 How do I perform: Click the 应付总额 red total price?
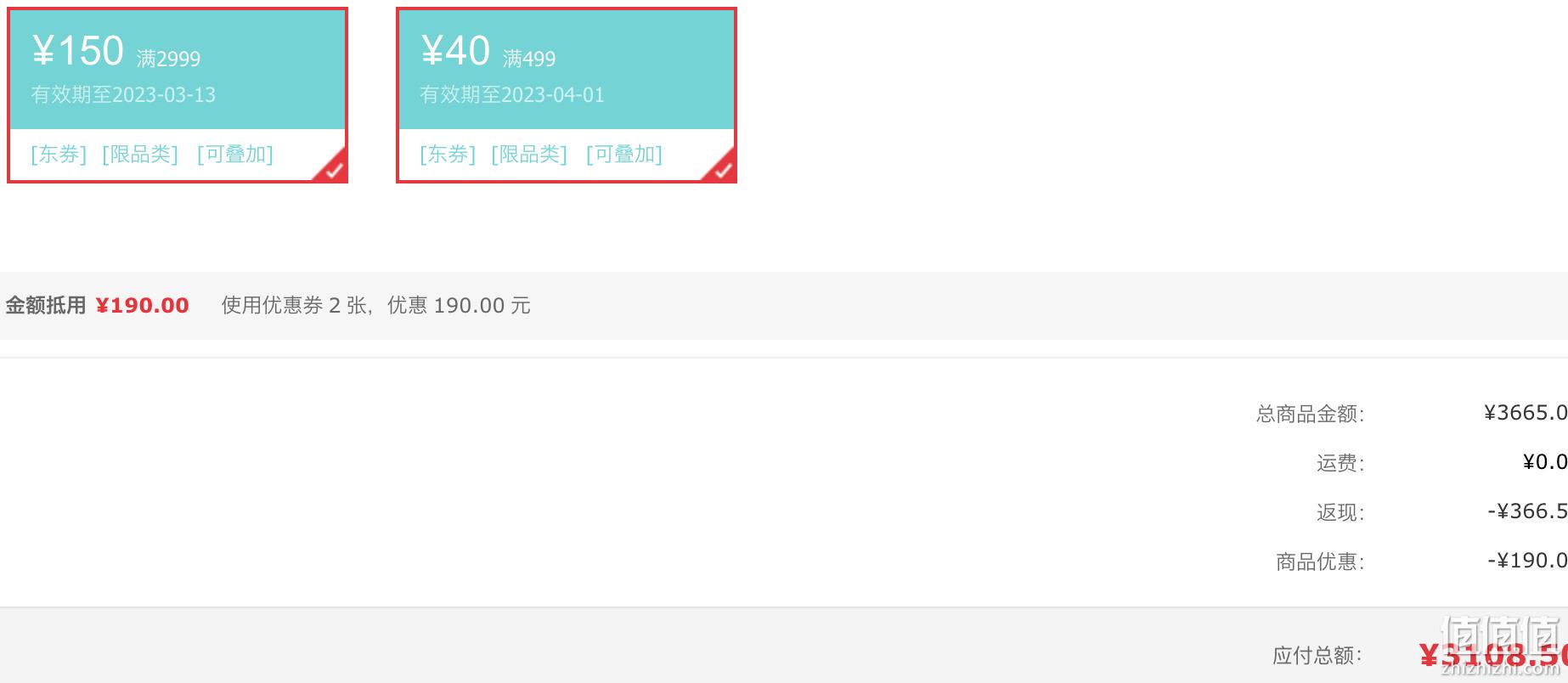point(1493,655)
